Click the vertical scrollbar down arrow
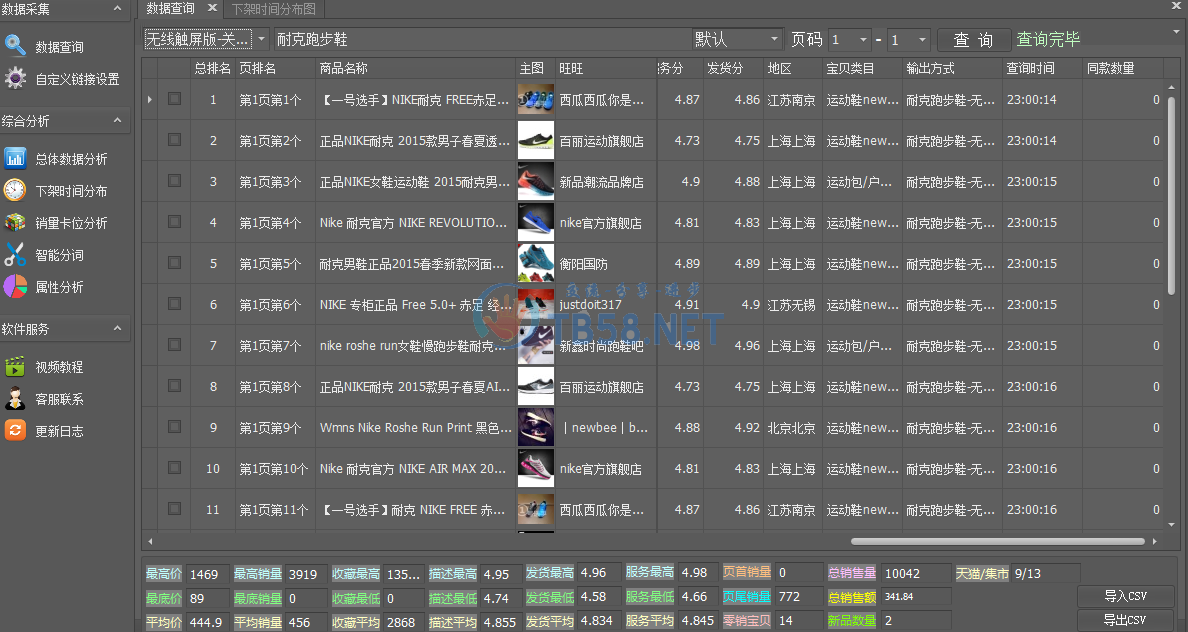Viewport: 1188px width, 632px height. tap(1171, 524)
